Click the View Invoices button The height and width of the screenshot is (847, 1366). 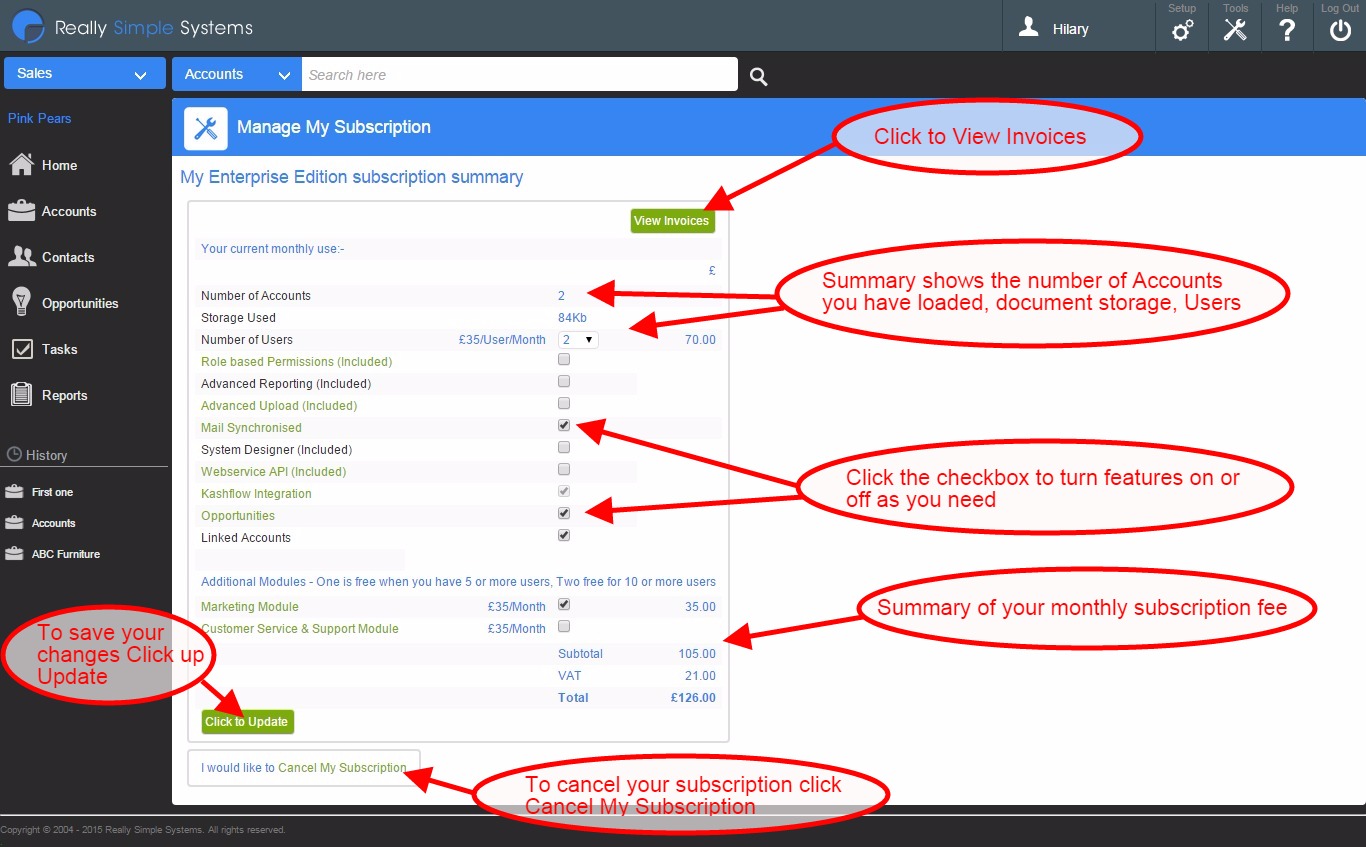point(672,221)
